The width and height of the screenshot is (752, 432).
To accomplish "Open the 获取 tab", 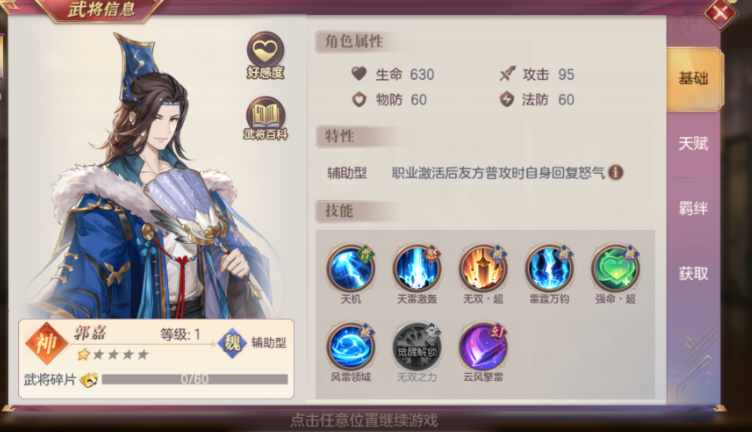I will tap(693, 274).
